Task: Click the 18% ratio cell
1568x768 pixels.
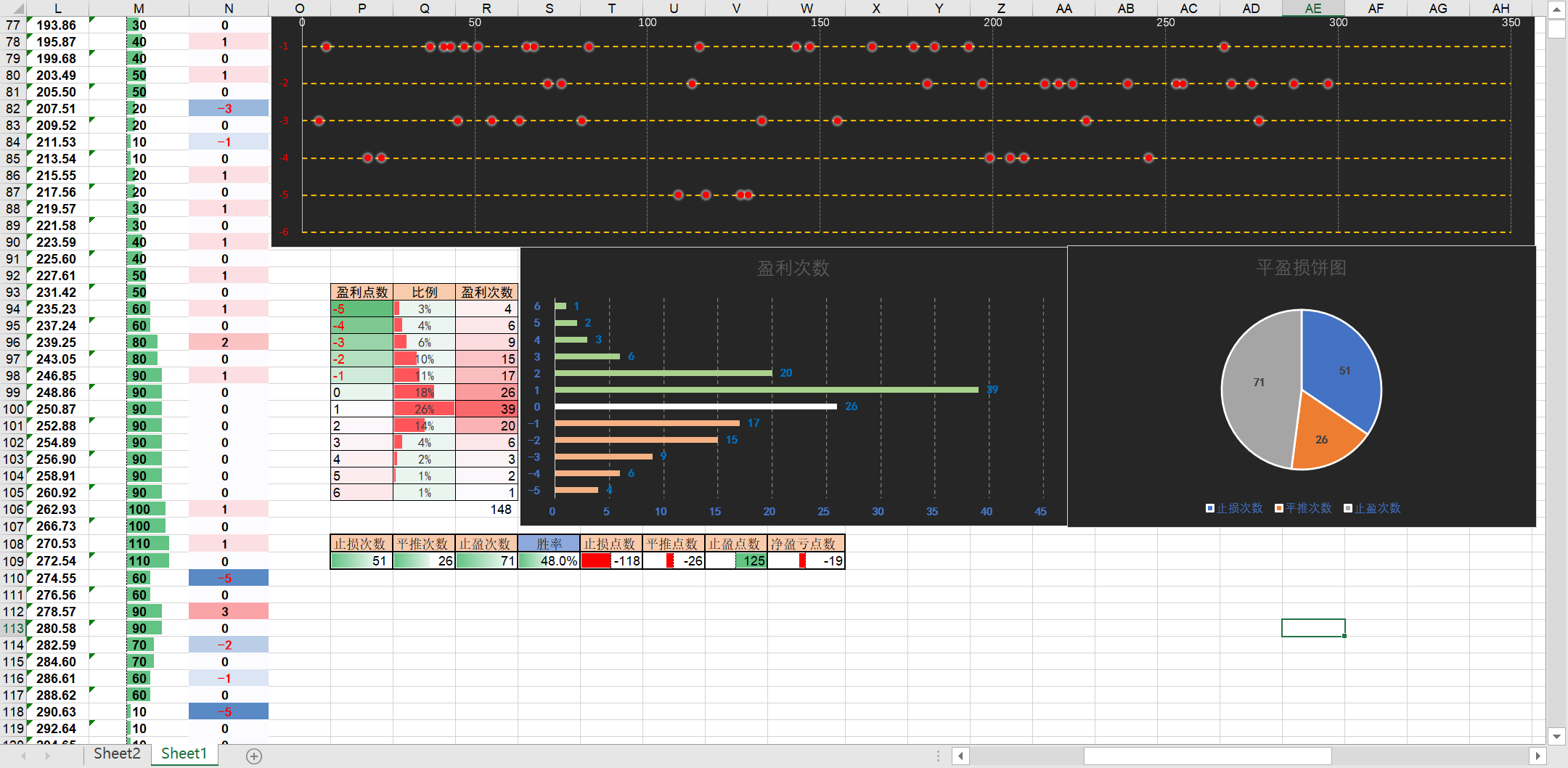Action: tap(424, 392)
